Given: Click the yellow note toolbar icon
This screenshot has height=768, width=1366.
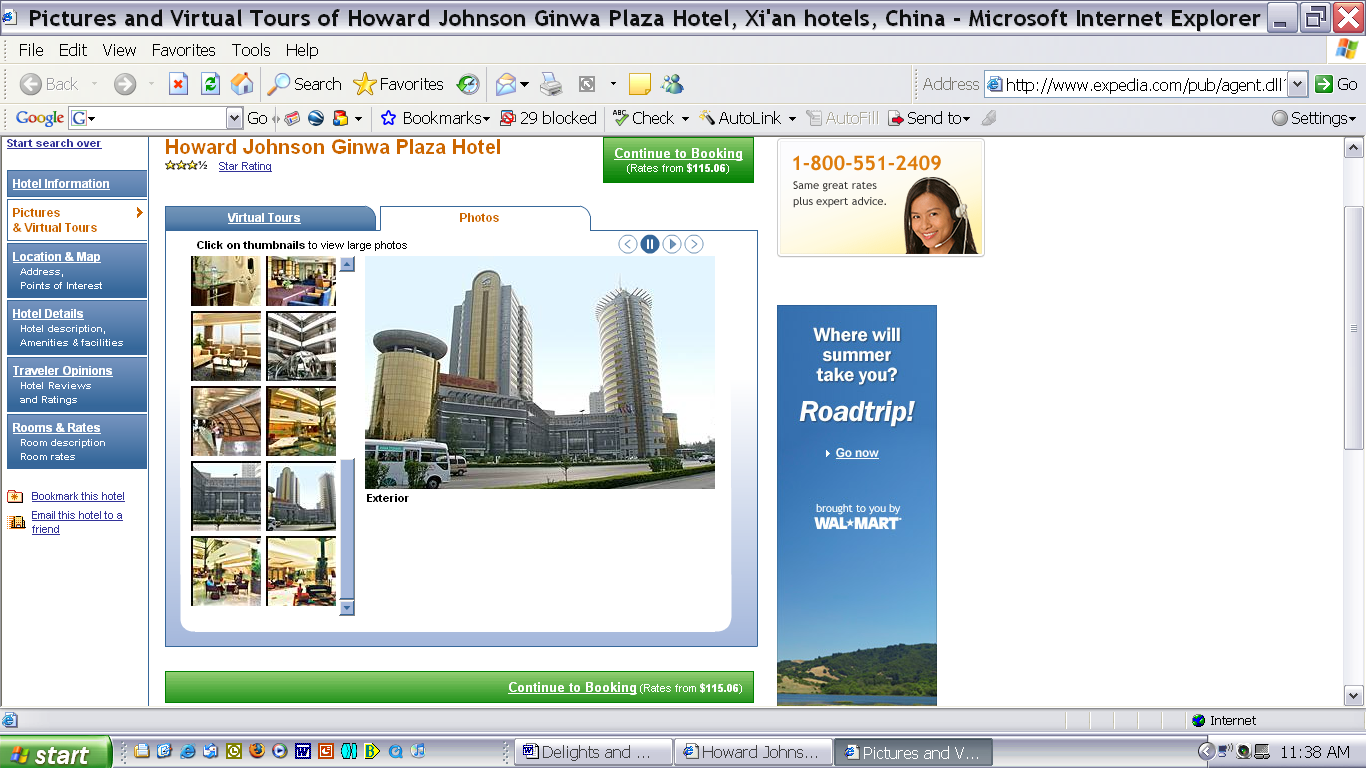Looking at the screenshot, I should [x=640, y=84].
